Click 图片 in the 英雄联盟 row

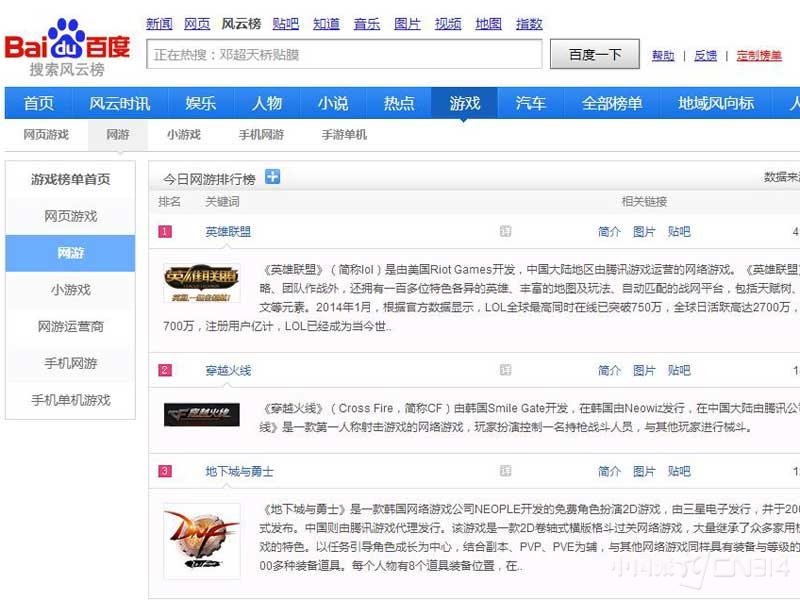click(644, 232)
